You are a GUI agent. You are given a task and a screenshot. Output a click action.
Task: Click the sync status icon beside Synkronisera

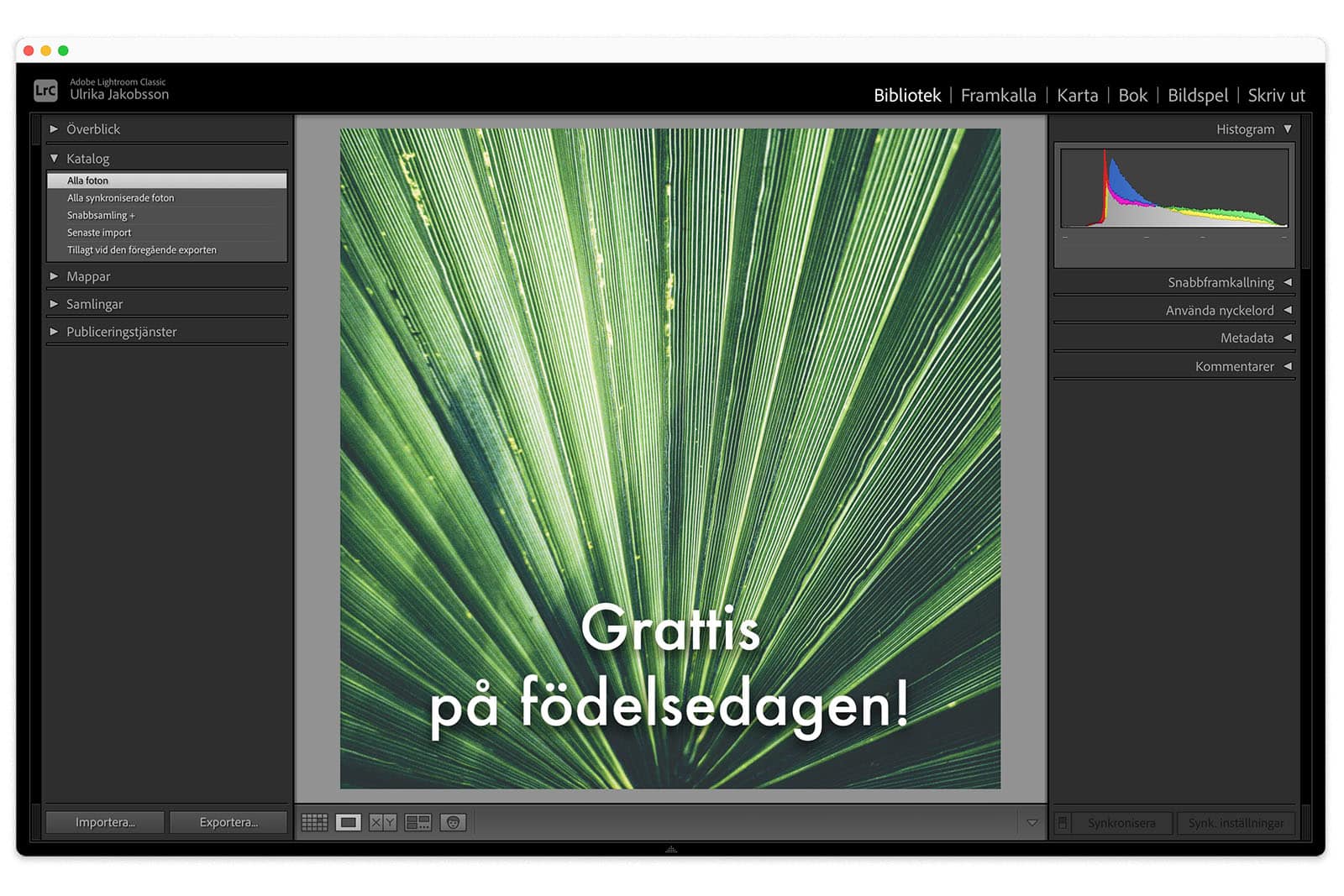point(1063,823)
